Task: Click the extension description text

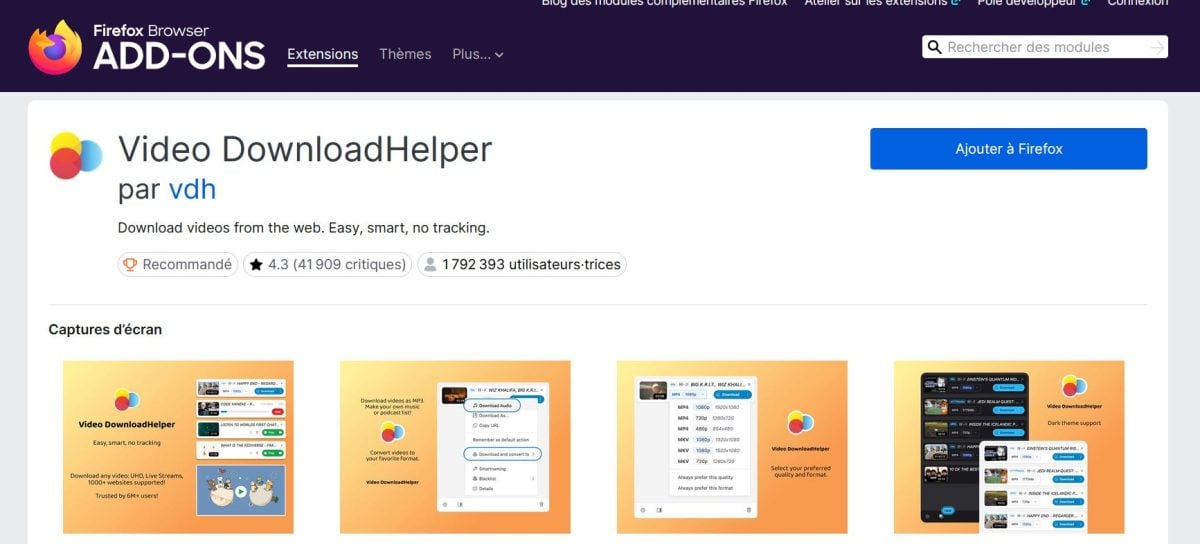Action: 304,227
